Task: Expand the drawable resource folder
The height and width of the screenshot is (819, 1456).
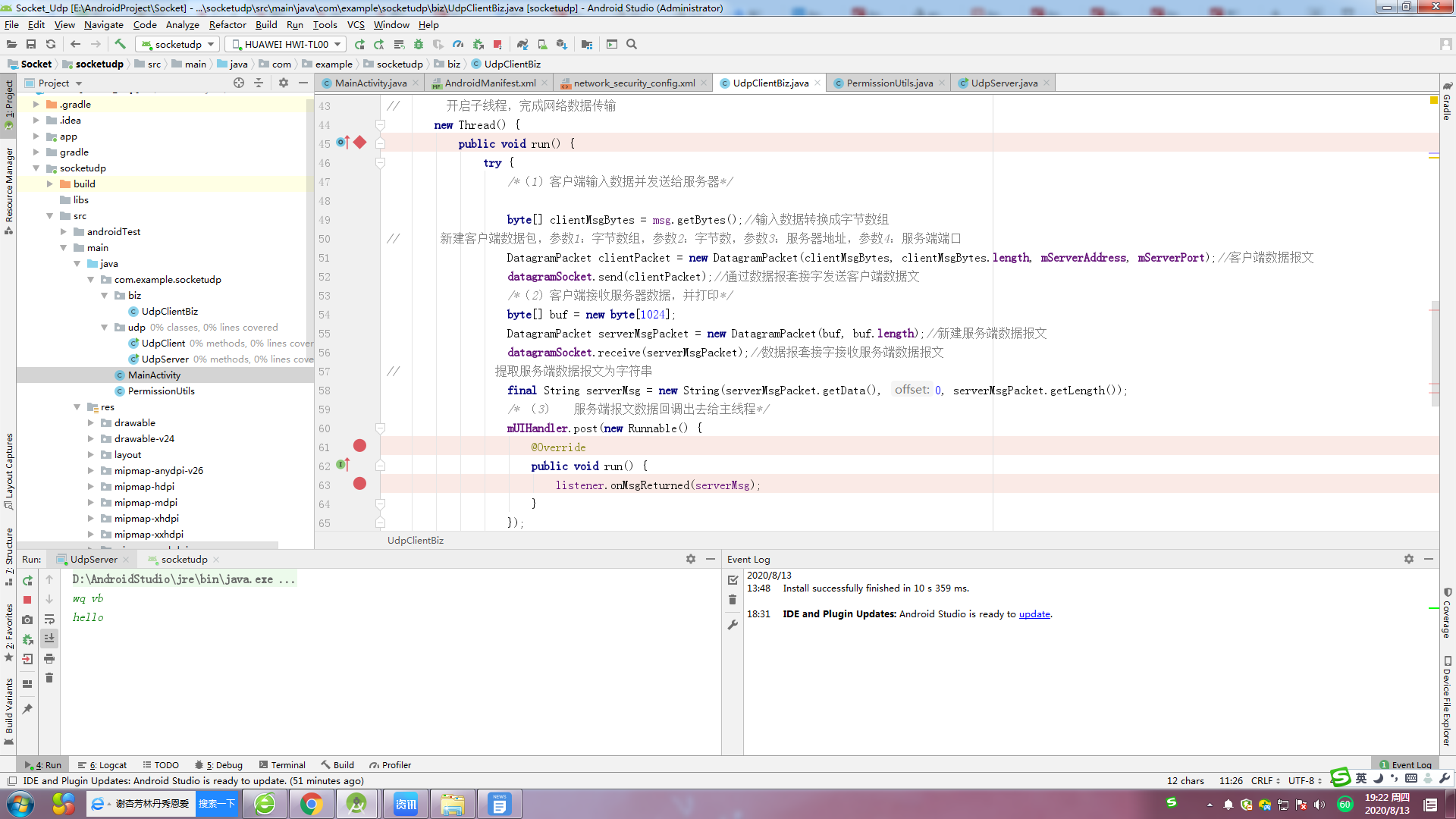Action: point(90,423)
